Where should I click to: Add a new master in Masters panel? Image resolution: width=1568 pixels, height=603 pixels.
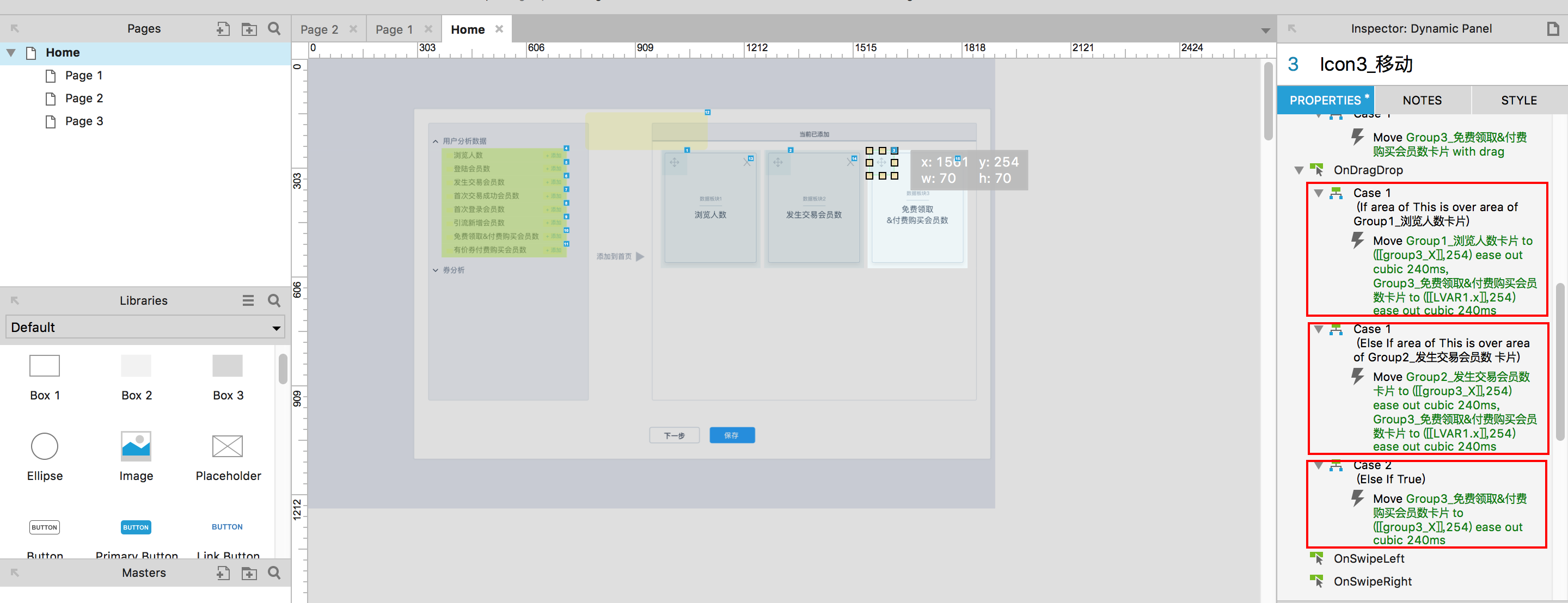pos(223,573)
